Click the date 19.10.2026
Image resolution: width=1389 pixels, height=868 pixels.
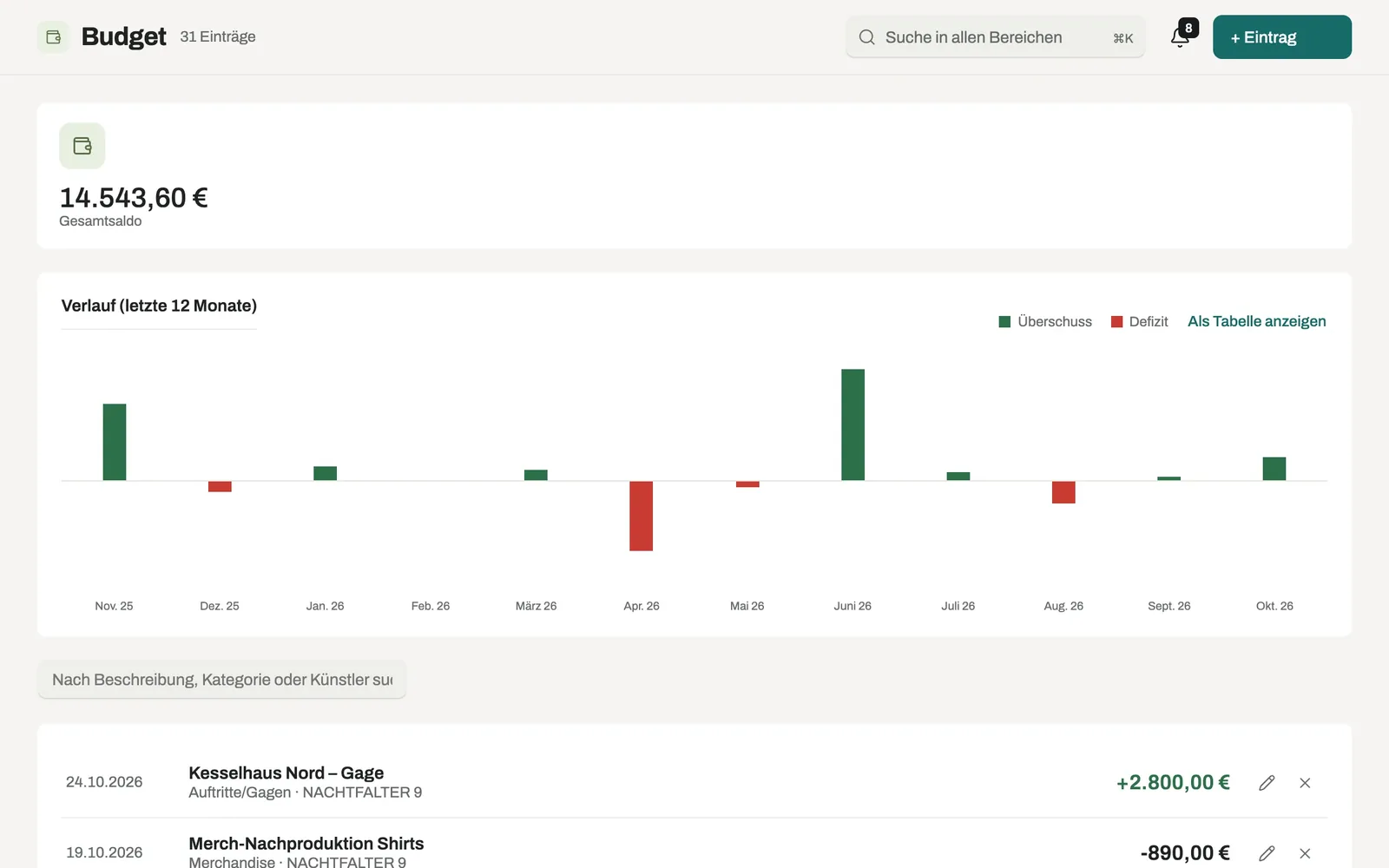(104, 852)
